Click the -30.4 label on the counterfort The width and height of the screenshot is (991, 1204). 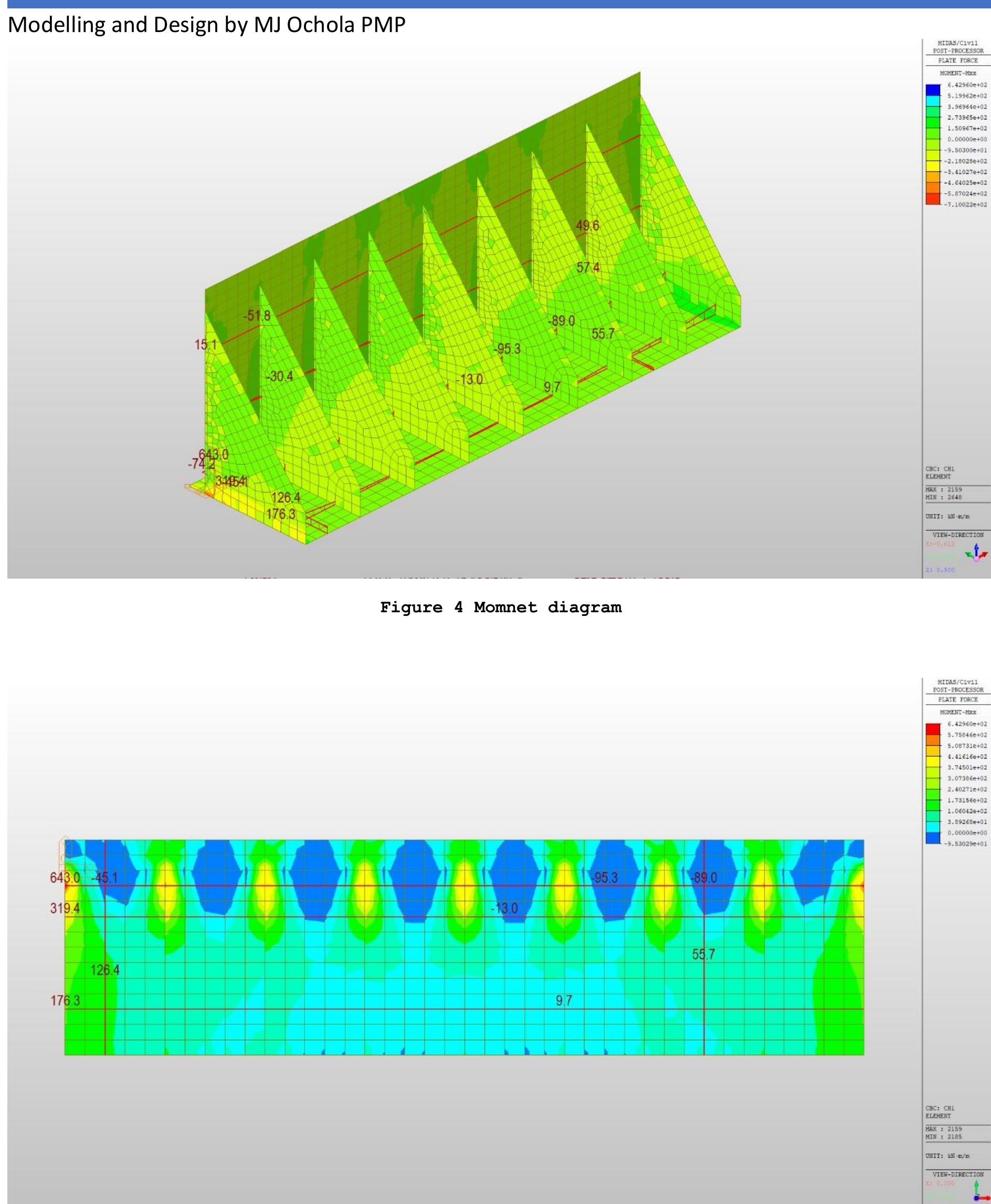[x=279, y=376]
